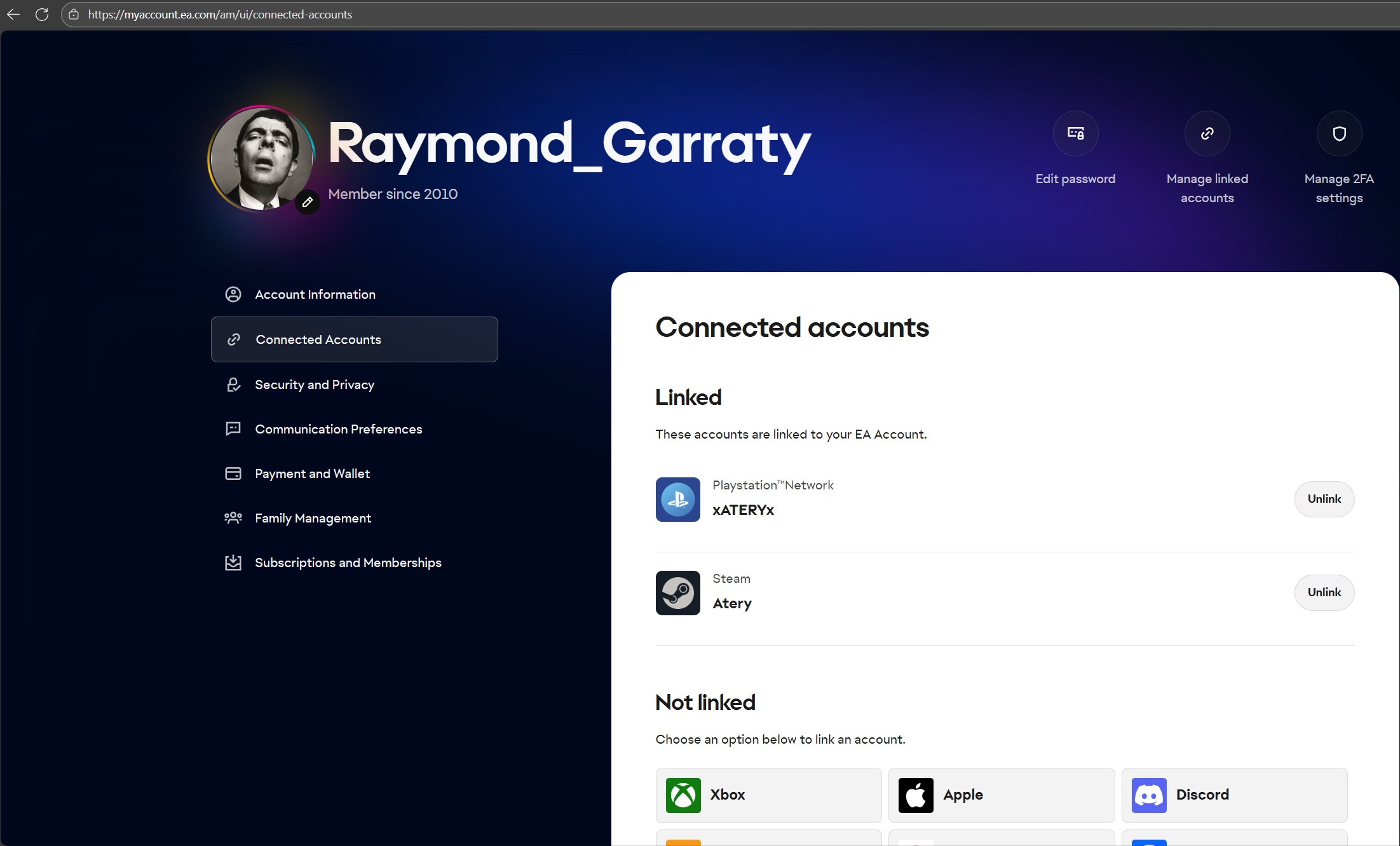Screen dimensions: 1400x846
Task: Click the Steam logo icon
Action: coord(677,593)
